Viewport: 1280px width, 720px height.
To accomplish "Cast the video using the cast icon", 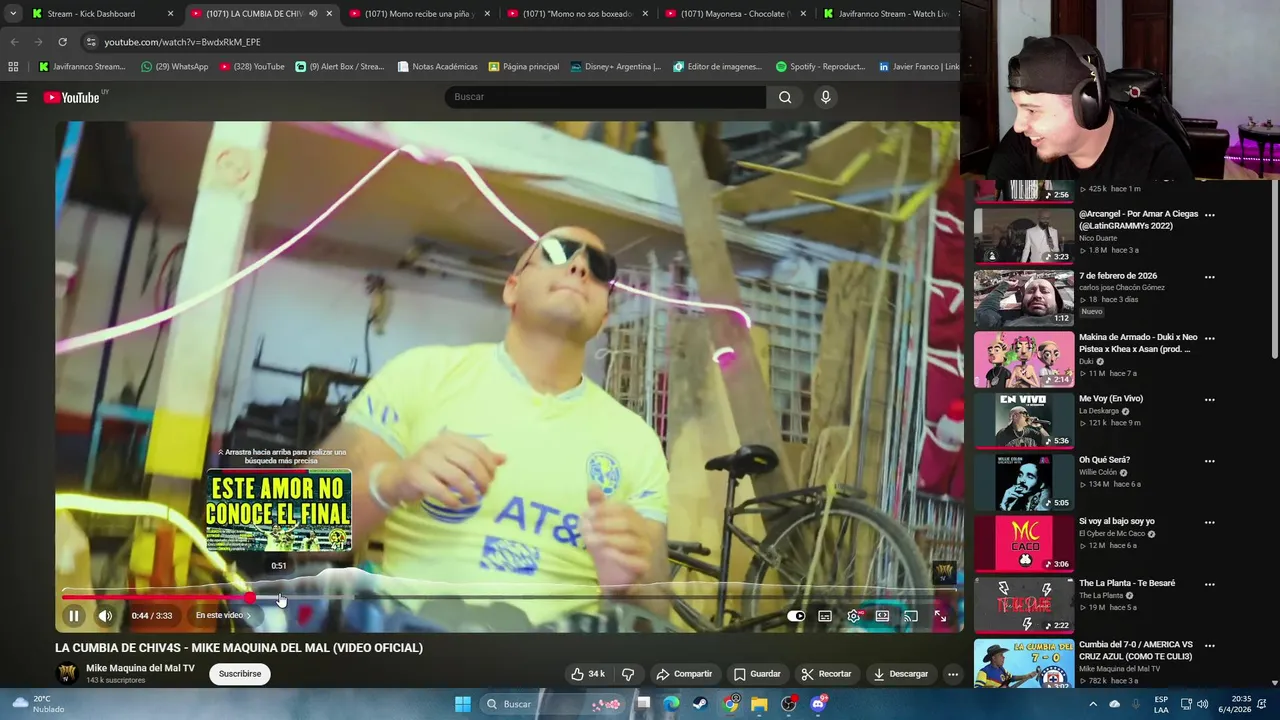I will 911,616.
